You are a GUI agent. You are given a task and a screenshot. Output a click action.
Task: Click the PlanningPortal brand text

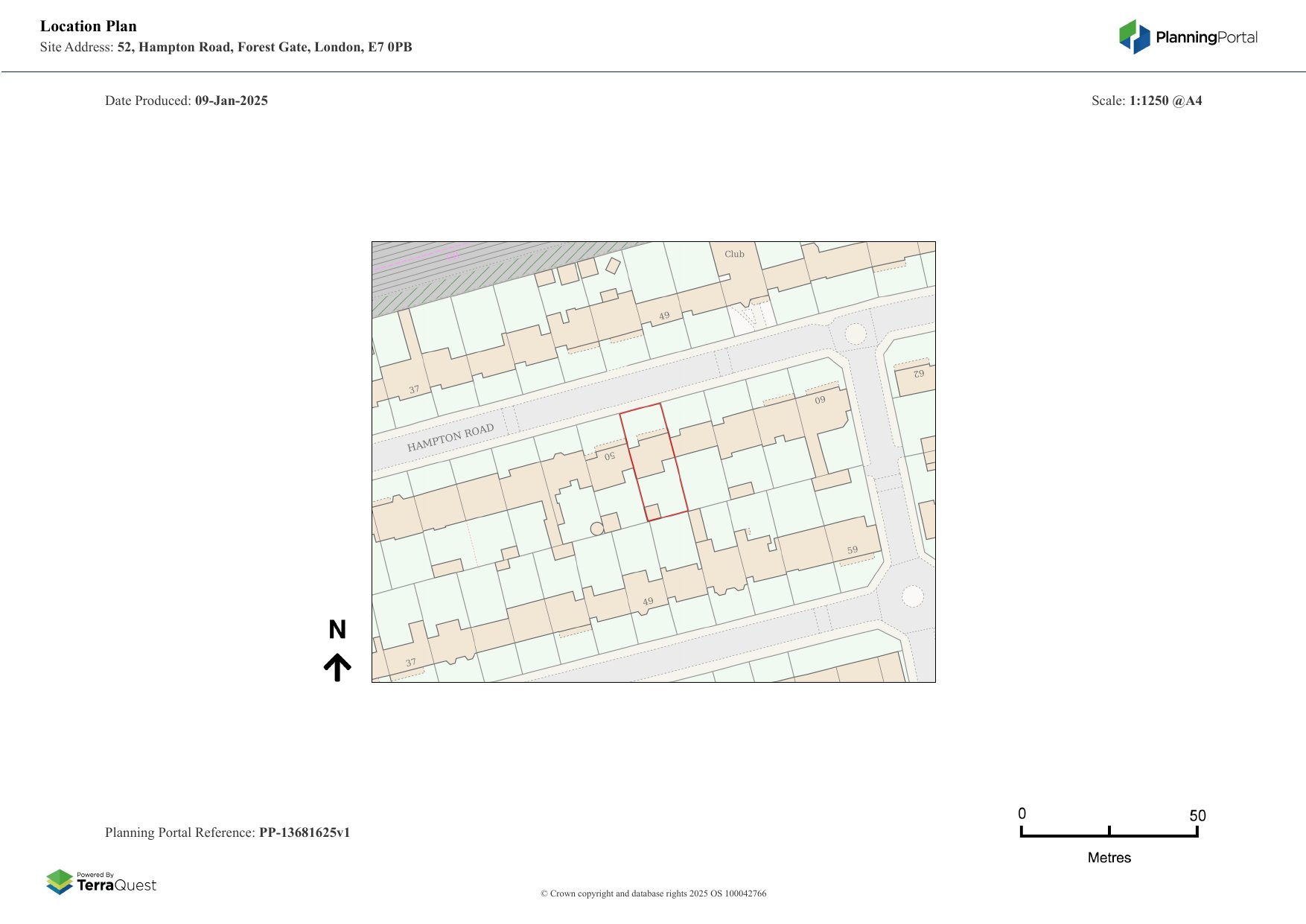click(1206, 37)
